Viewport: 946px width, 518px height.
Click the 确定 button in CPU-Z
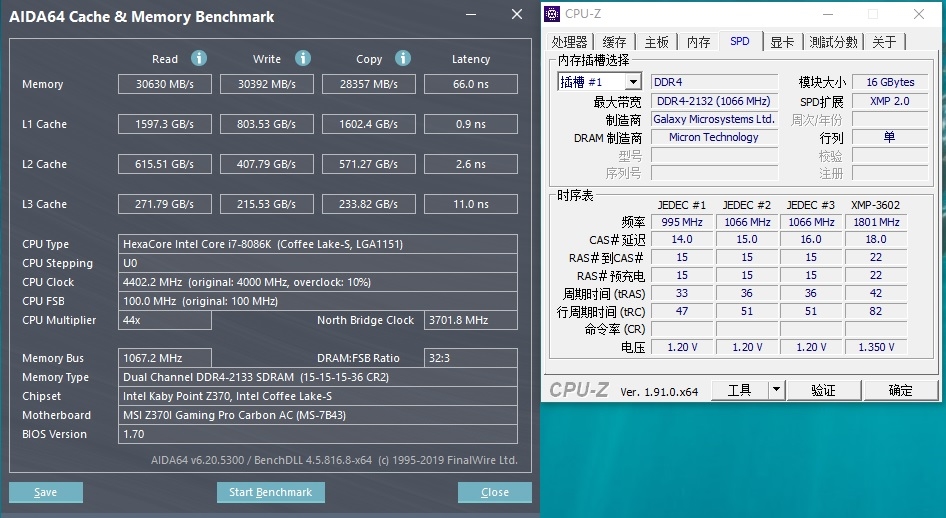pyautogui.click(x=901, y=390)
